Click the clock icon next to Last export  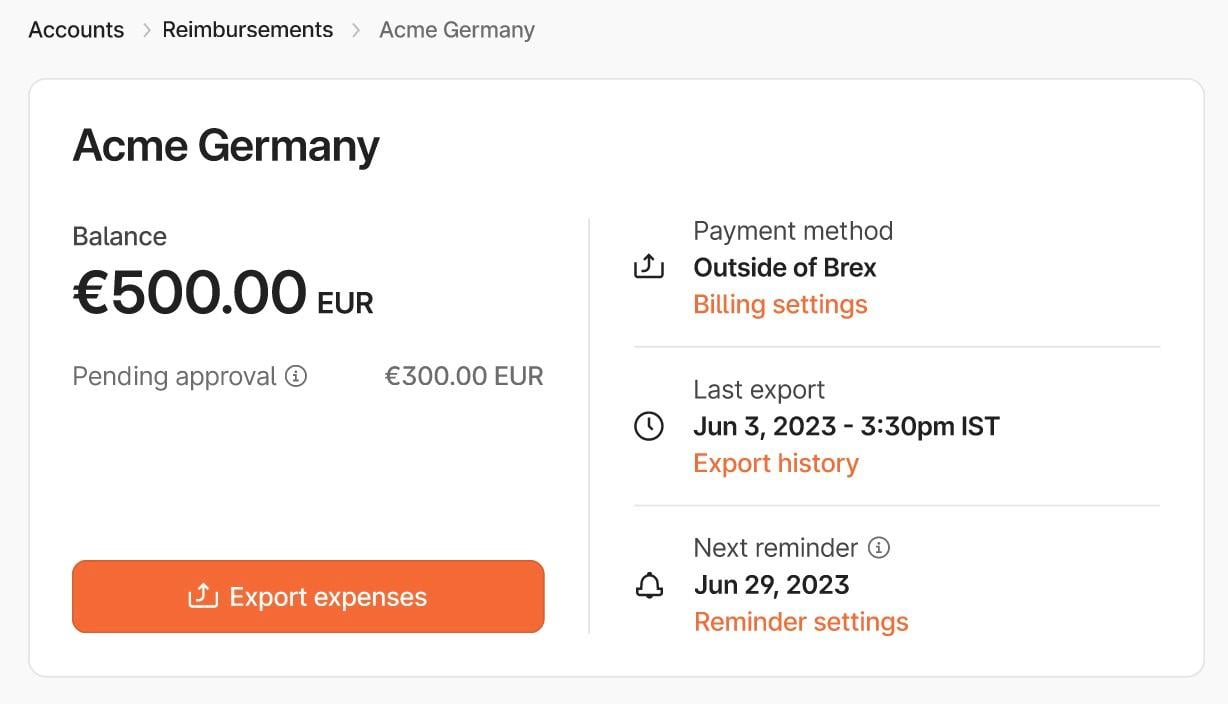point(648,425)
